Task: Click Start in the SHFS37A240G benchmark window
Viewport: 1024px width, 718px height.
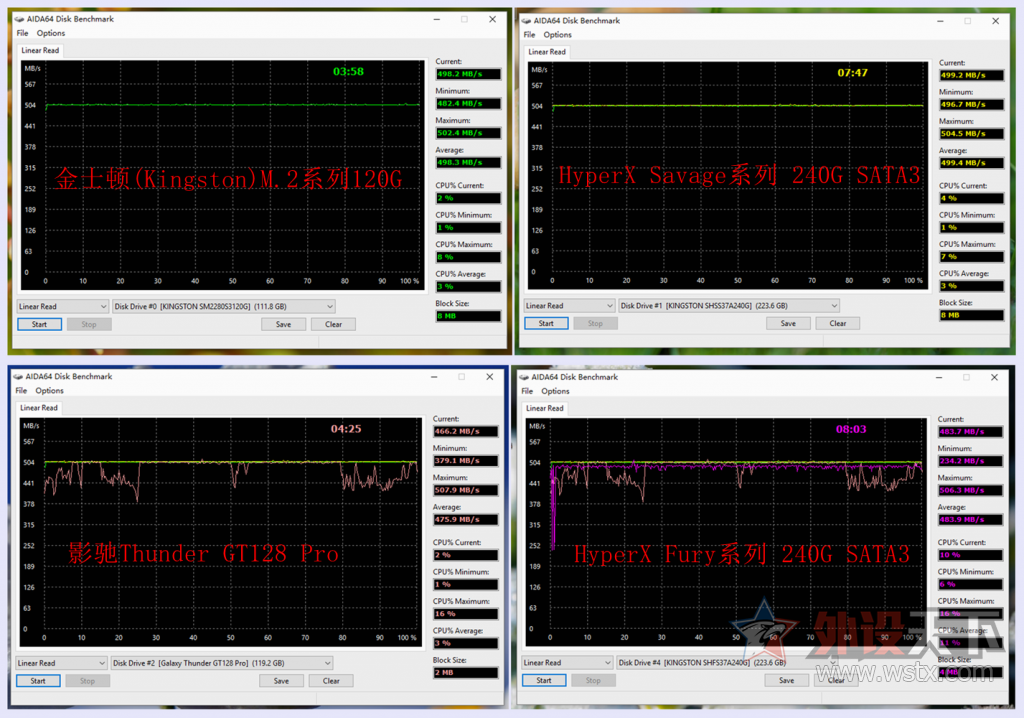Action: click(544, 680)
